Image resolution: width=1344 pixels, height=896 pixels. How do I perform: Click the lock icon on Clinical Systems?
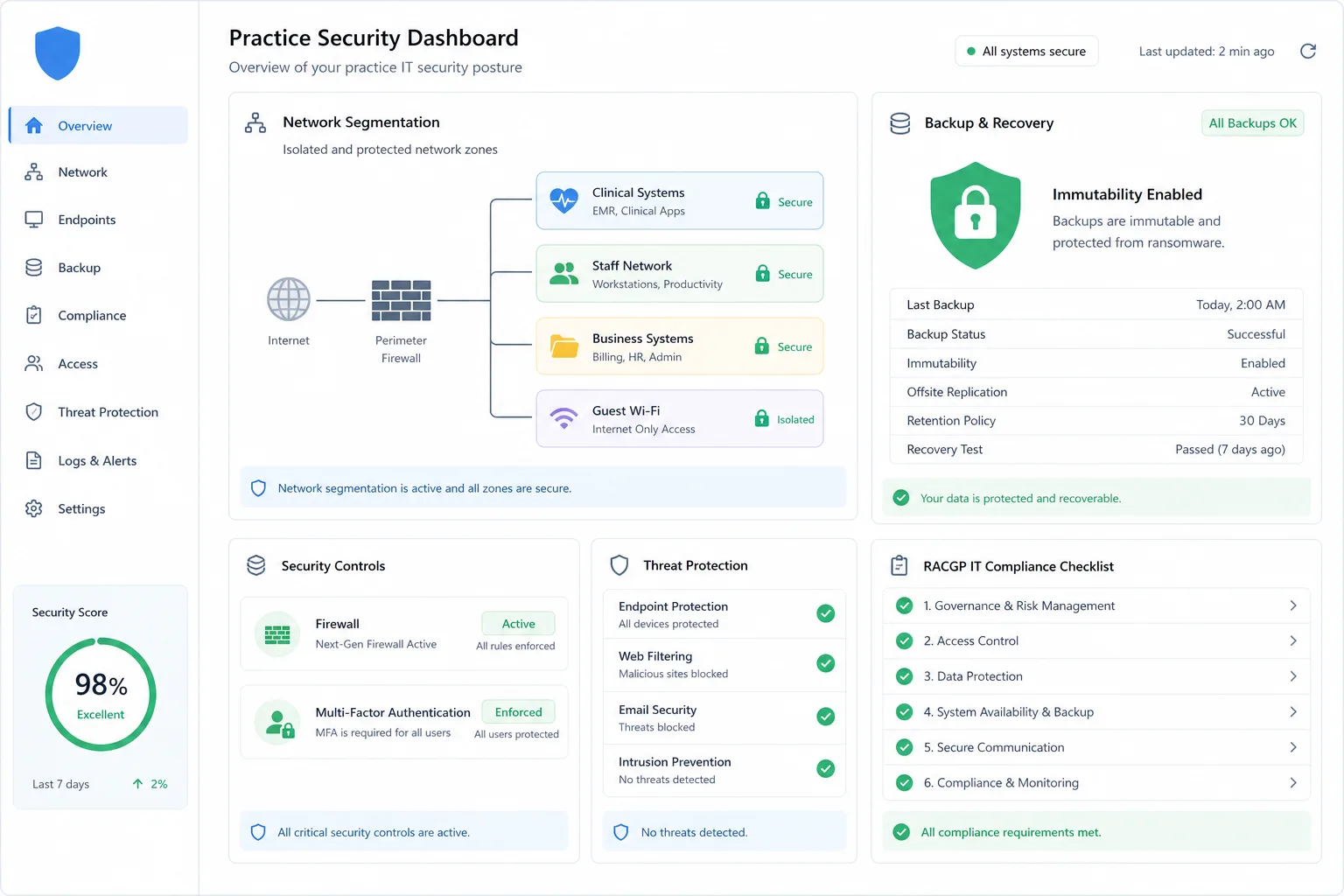pyautogui.click(x=763, y=201)
